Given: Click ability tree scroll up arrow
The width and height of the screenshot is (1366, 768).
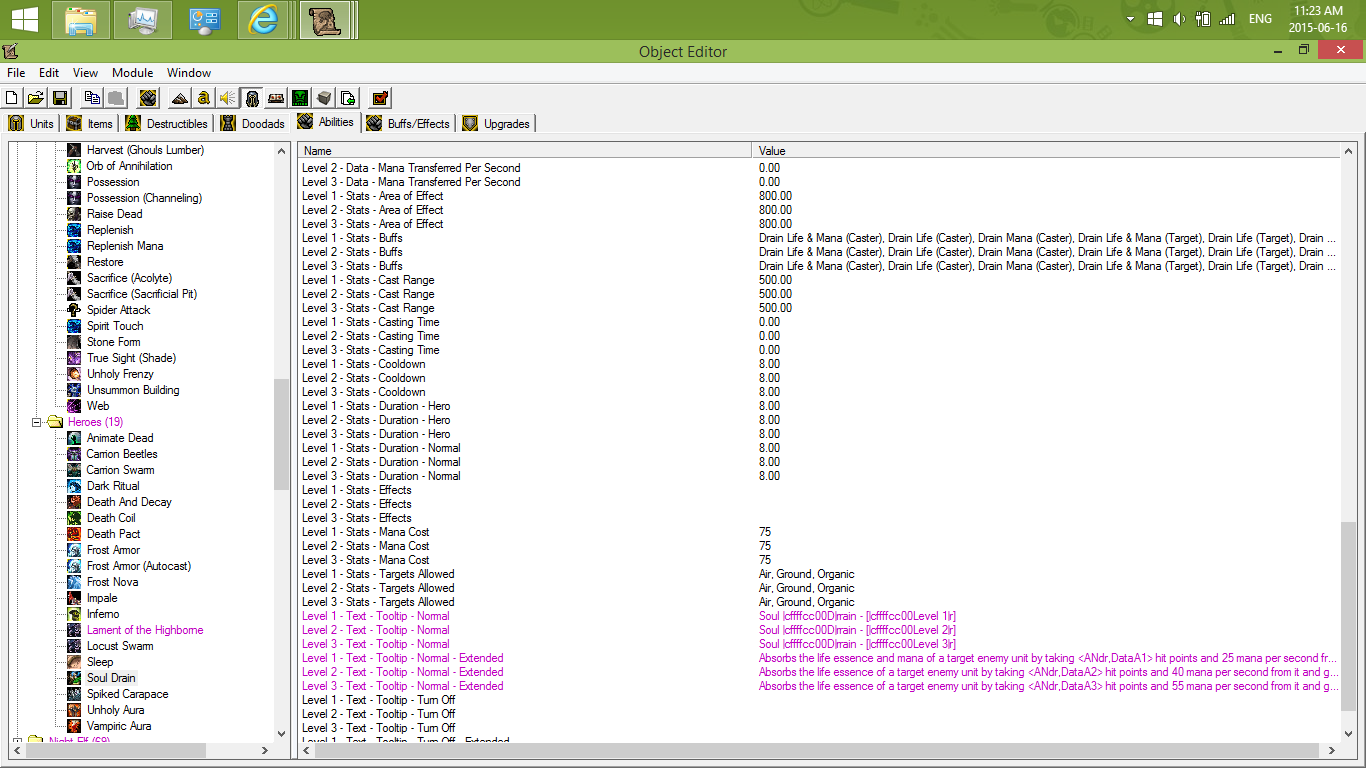Looking at the screenshot, I should tap(281, 151).
